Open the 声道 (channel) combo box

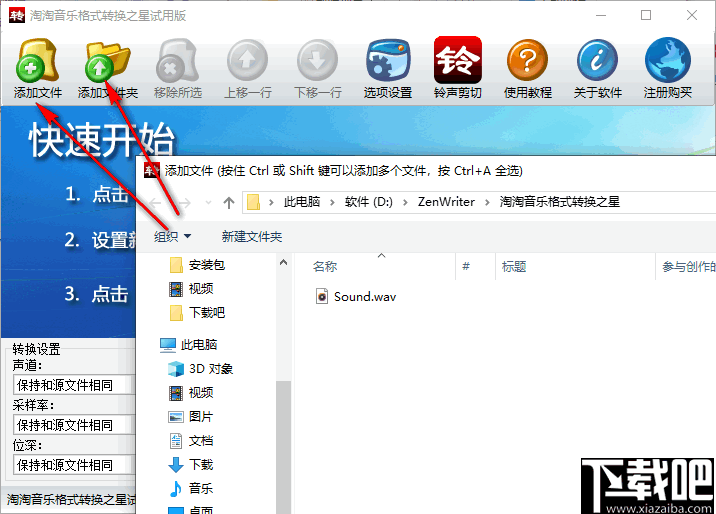74,385
